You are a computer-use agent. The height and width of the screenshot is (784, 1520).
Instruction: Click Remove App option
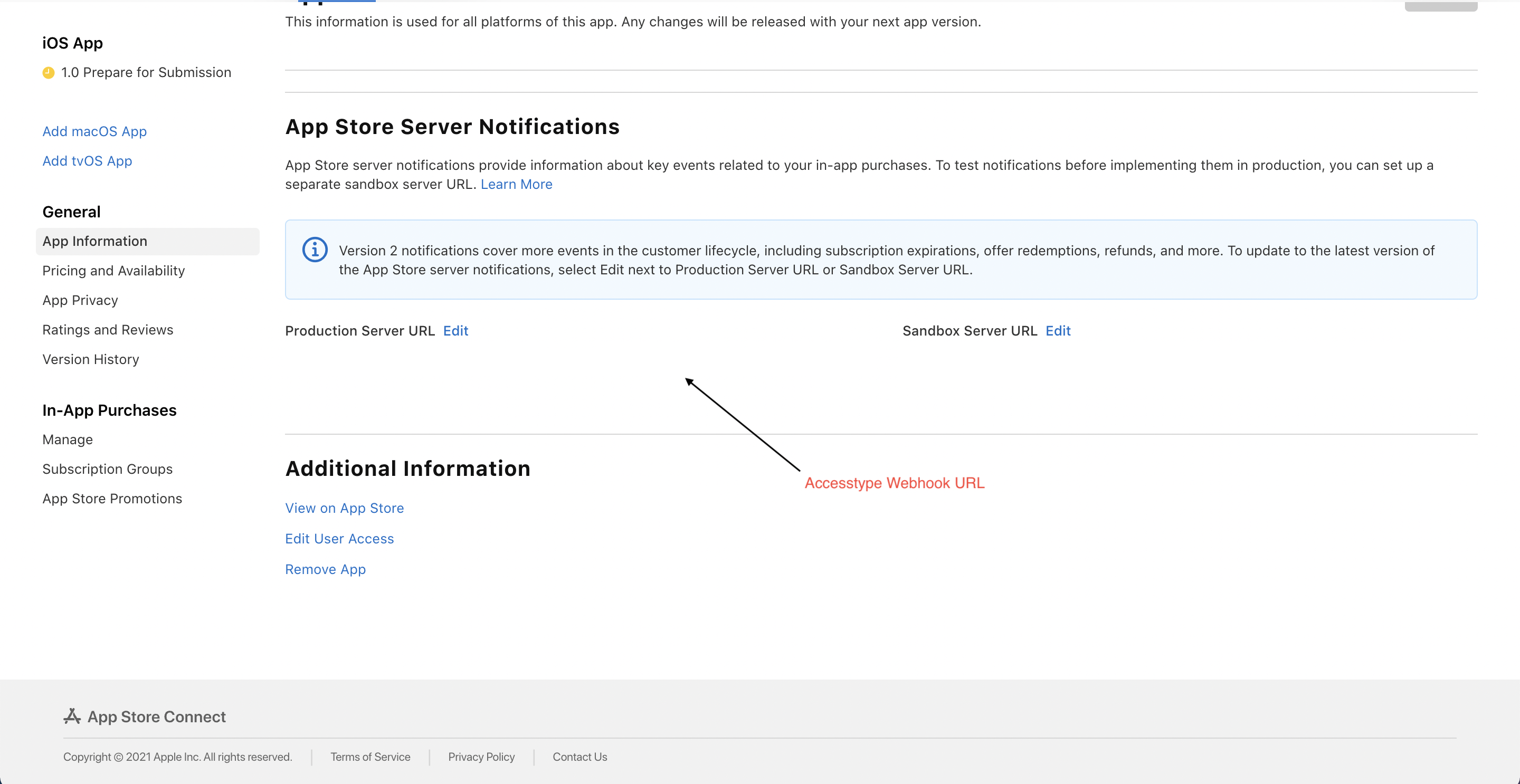[325, 568]
